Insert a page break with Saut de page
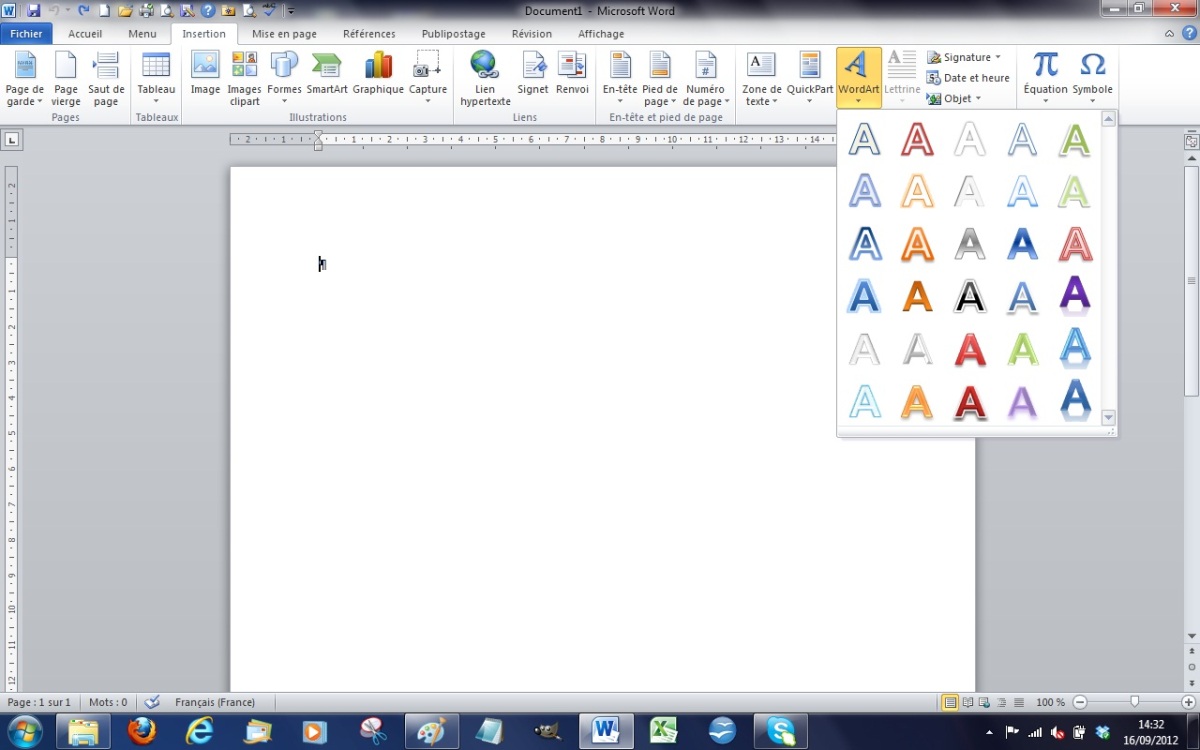The width and height of the screenshot is (1200, 750). click(x=106, y=79)
